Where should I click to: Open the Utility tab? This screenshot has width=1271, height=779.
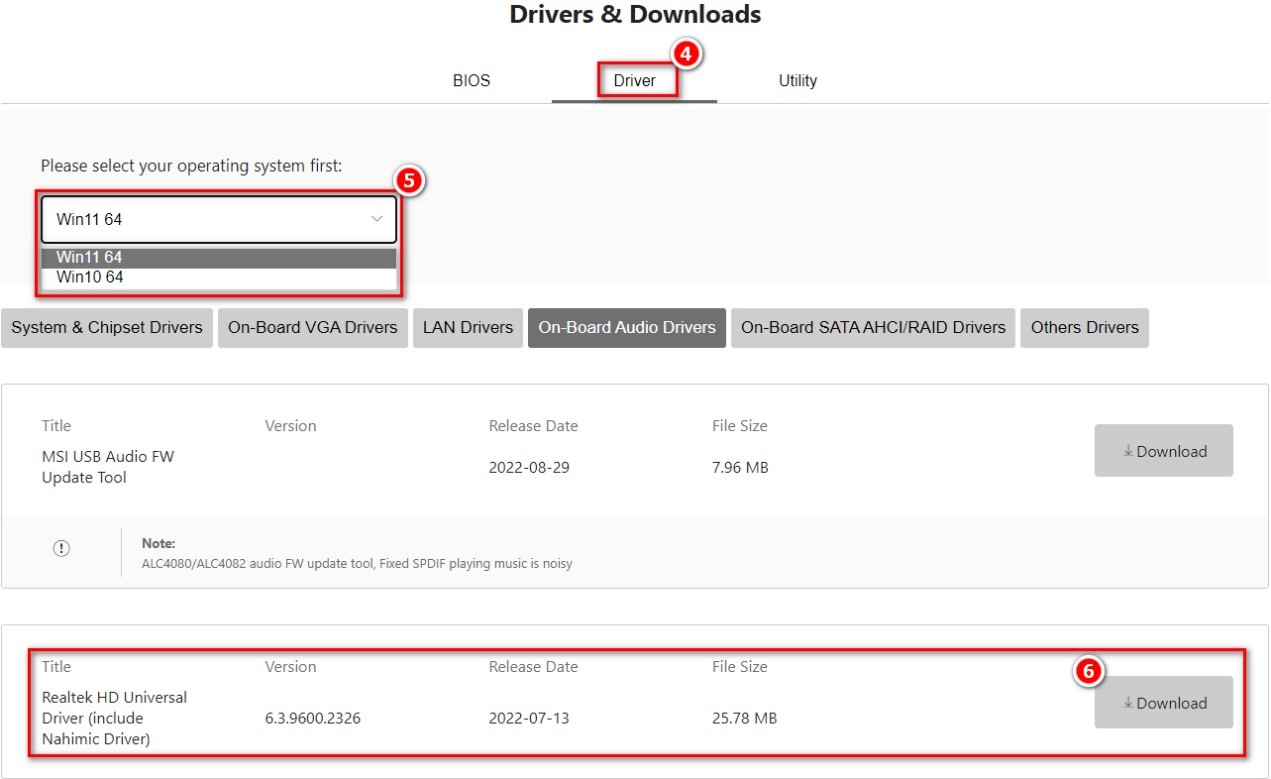(797, 81)
